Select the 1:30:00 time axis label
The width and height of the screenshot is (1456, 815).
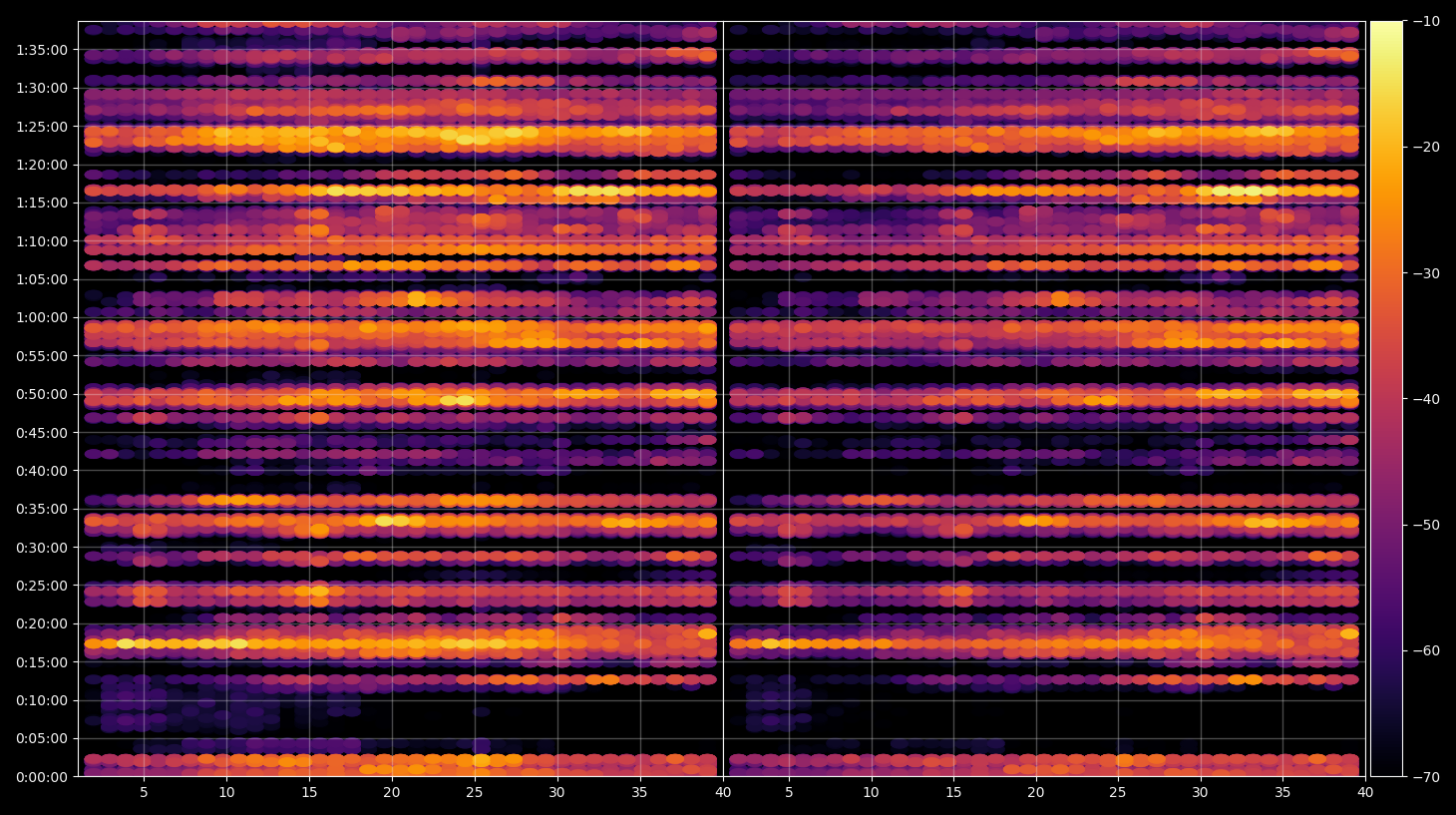click(x=42, y=88)
